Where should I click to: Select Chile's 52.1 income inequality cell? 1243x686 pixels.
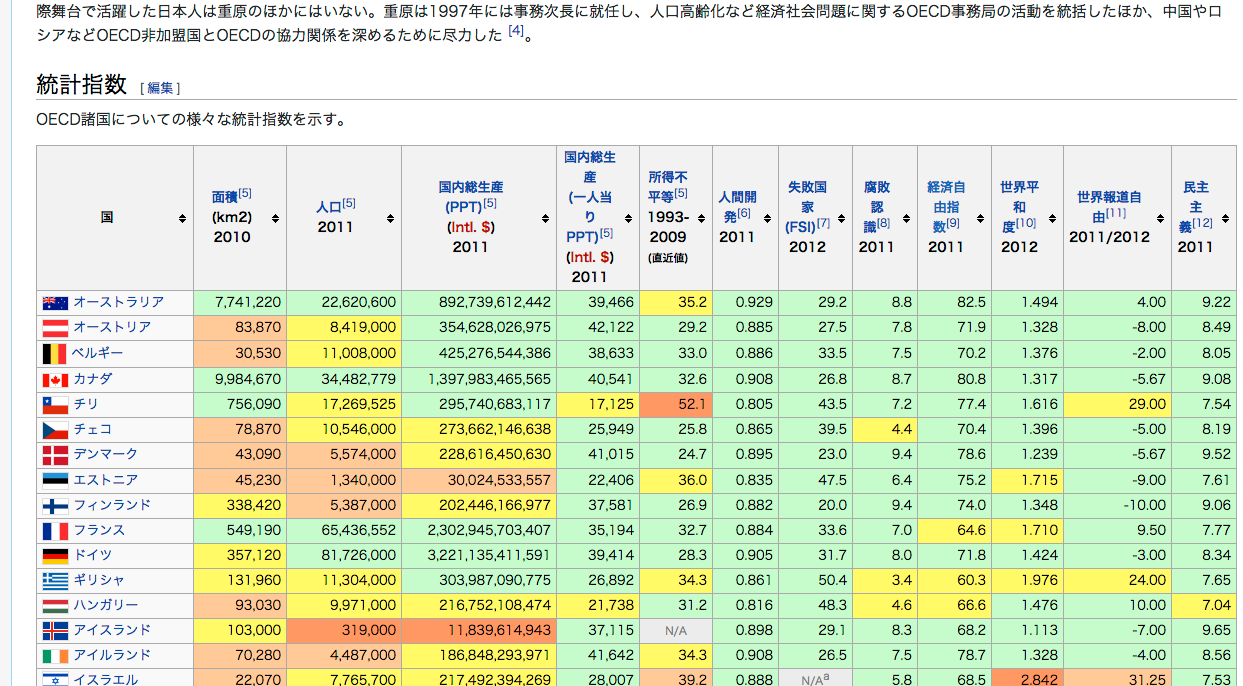click(676, 404)
